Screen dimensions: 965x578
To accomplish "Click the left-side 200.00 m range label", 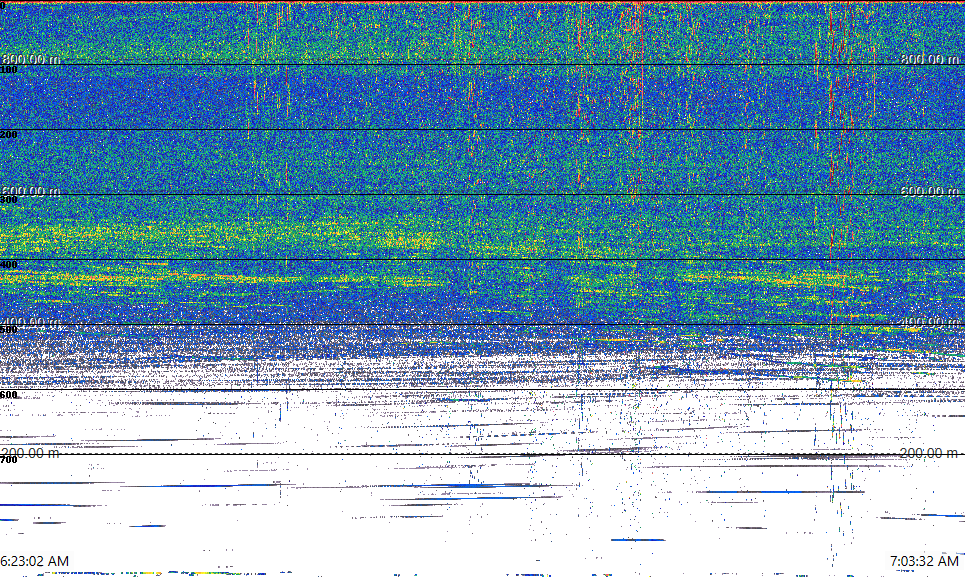I will (x=31, y=453).
